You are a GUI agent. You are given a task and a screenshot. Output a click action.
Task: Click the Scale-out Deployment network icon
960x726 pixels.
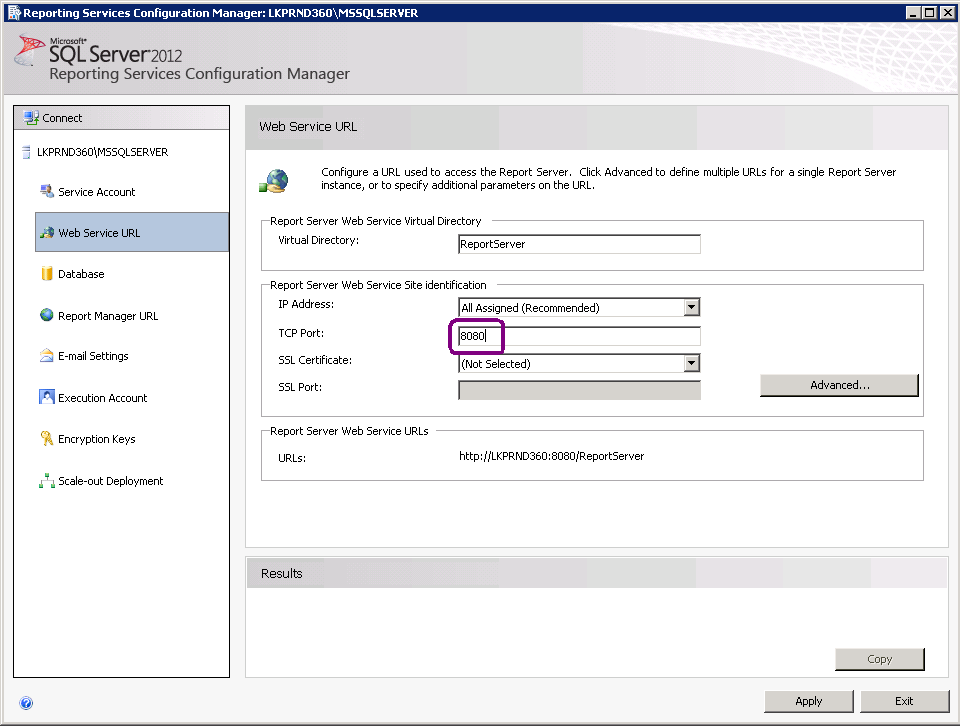47,481
